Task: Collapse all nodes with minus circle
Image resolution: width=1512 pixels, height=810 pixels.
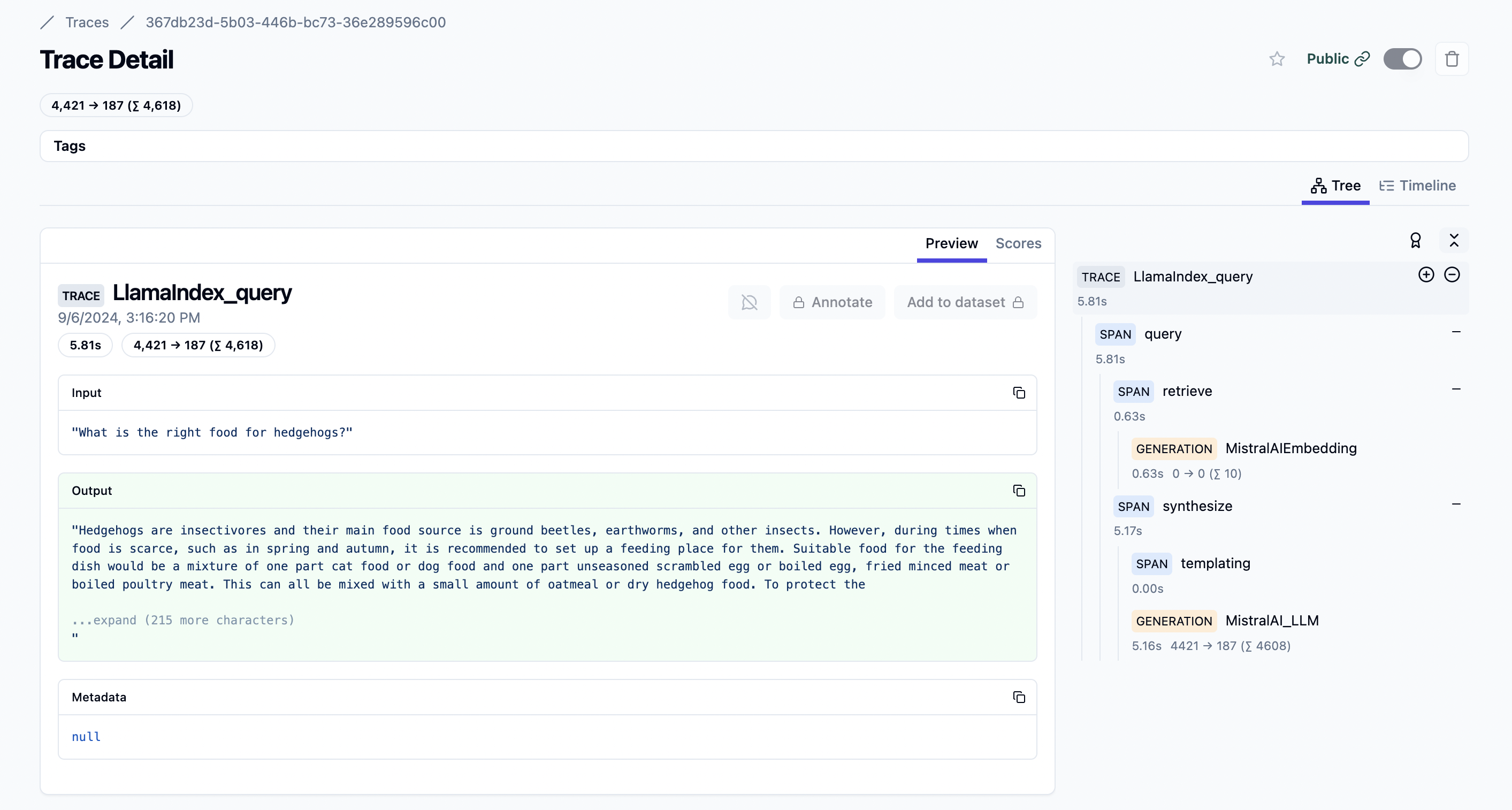Action: (x=1452, y=274)
